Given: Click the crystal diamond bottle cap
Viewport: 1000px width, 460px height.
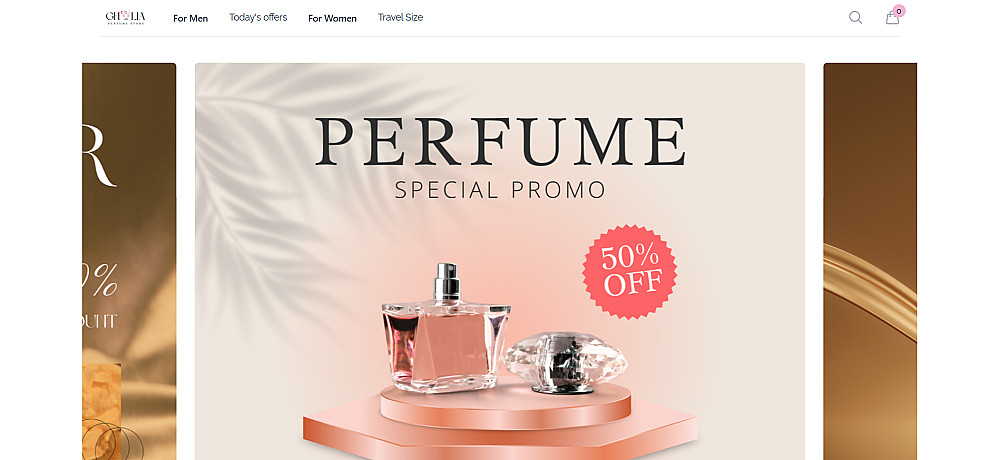Looking at the screenshot, I should pyautogui.click(x=565, y=361).
